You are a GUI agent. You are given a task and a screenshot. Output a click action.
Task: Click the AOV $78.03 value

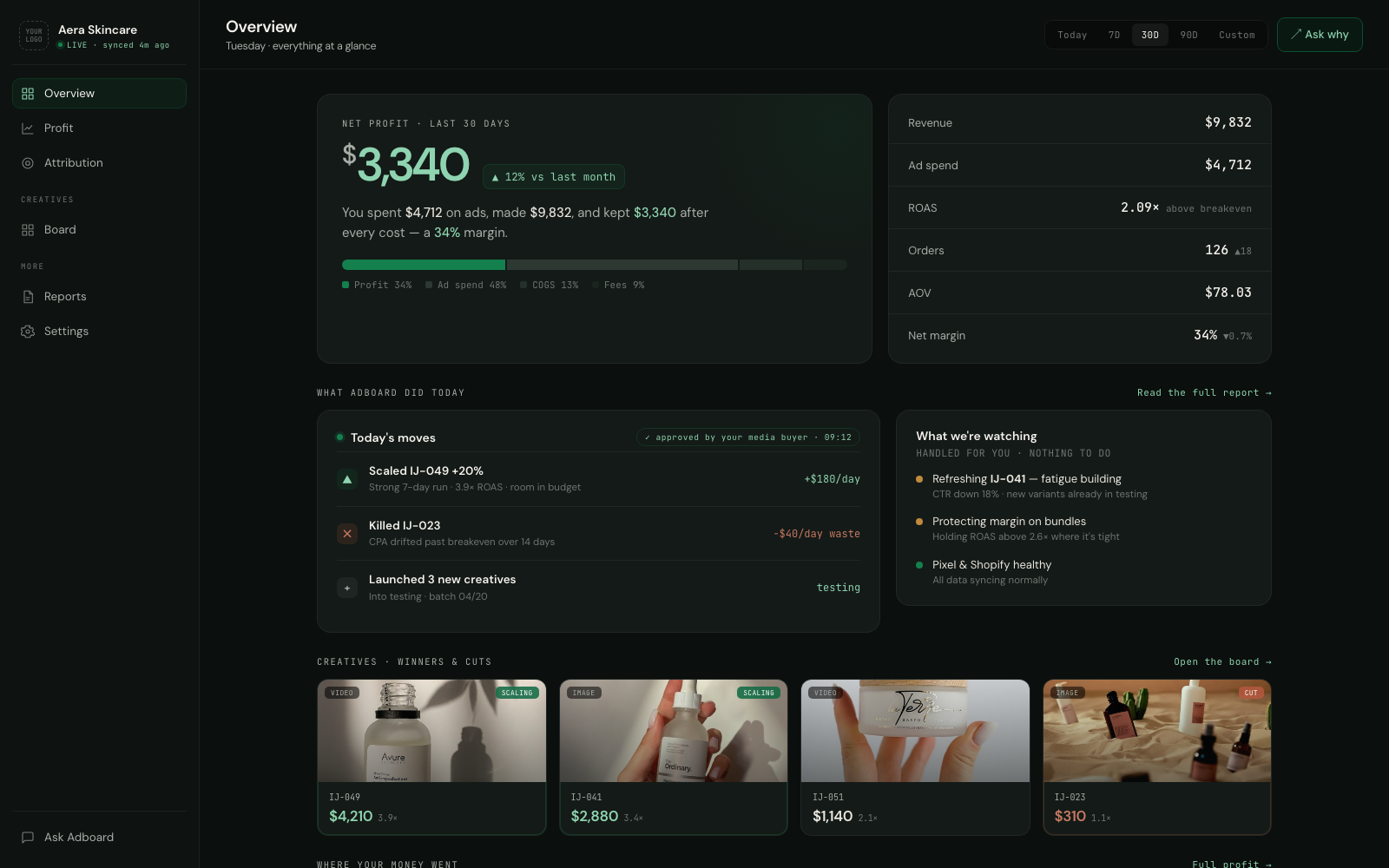point(1228,293)
